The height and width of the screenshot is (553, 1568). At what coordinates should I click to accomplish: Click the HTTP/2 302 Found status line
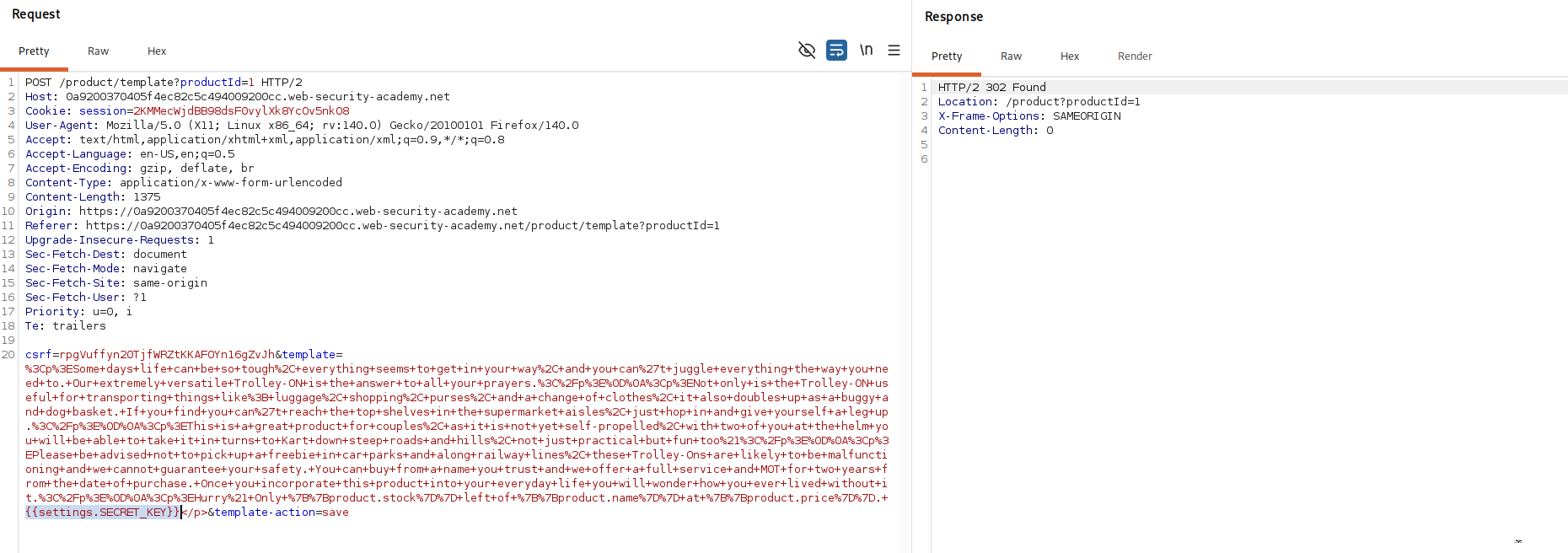[x=992, y=88]
